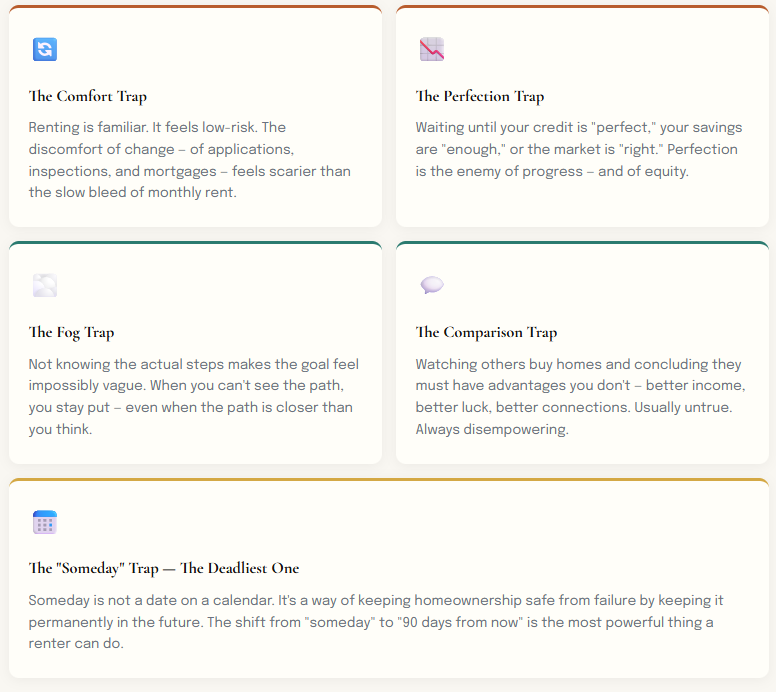Viewport: 776px width, 692px height.
Task: Click the blue refresh arrows icon
Action: 45,50
